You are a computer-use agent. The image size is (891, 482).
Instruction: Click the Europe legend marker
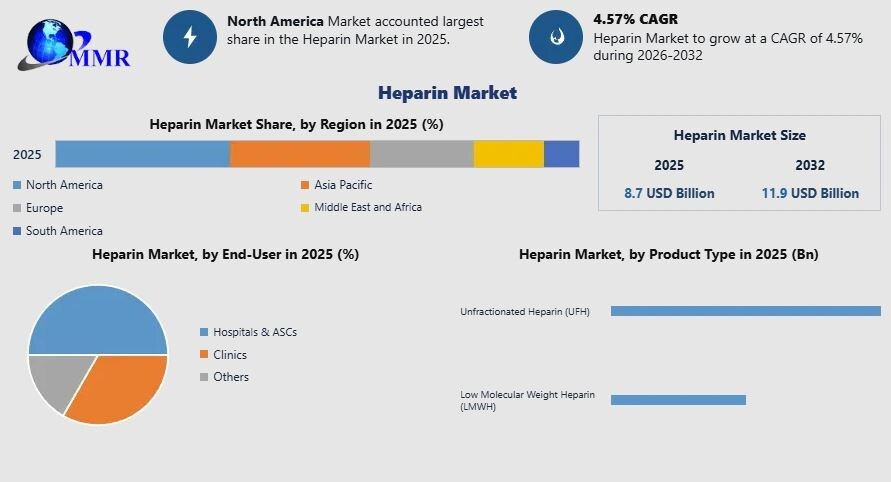click(x=17, y=208)
